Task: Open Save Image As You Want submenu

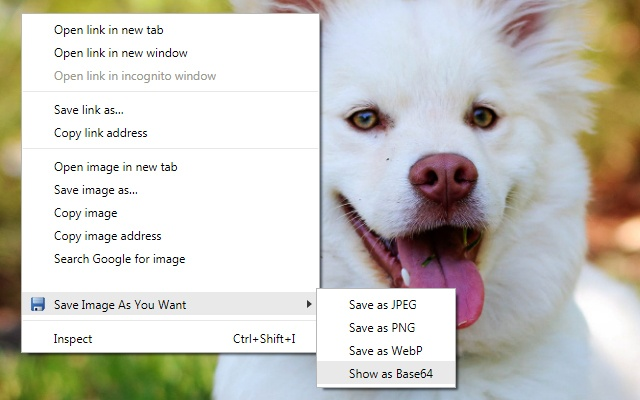Action: (170, 304)
